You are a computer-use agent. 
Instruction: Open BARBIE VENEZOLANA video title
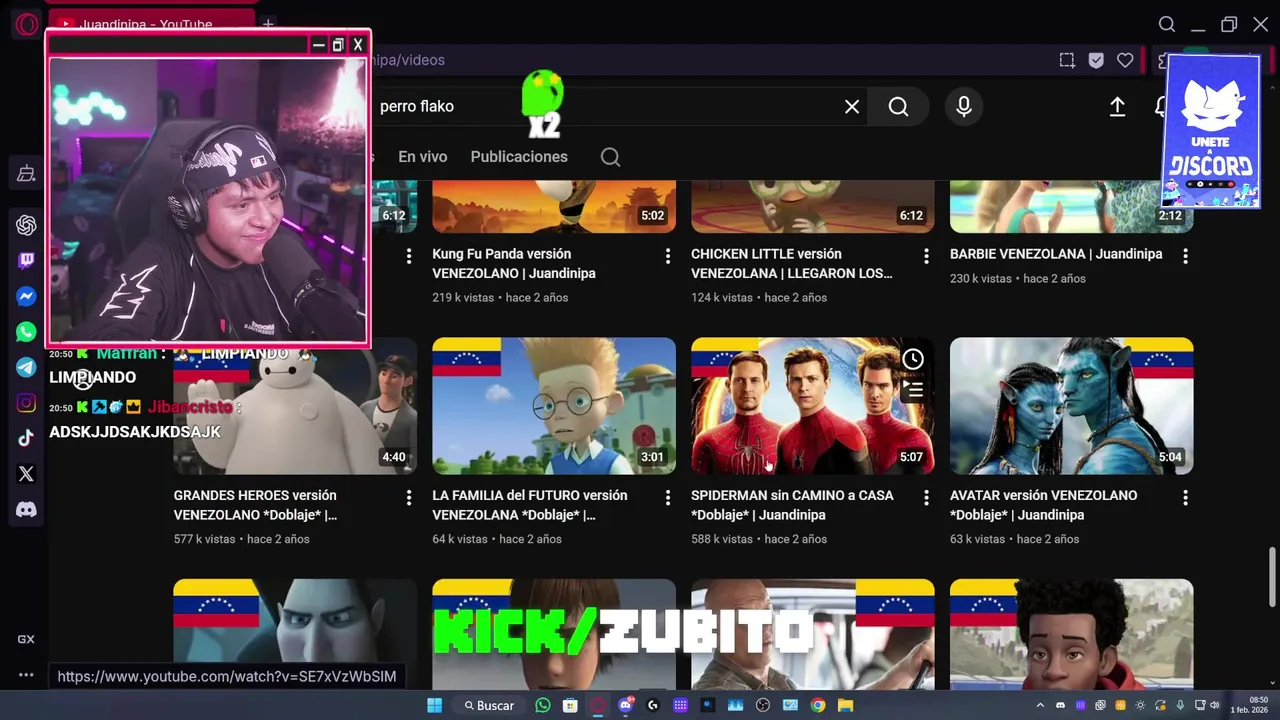pyautogui.click(x=1056, y=254)
